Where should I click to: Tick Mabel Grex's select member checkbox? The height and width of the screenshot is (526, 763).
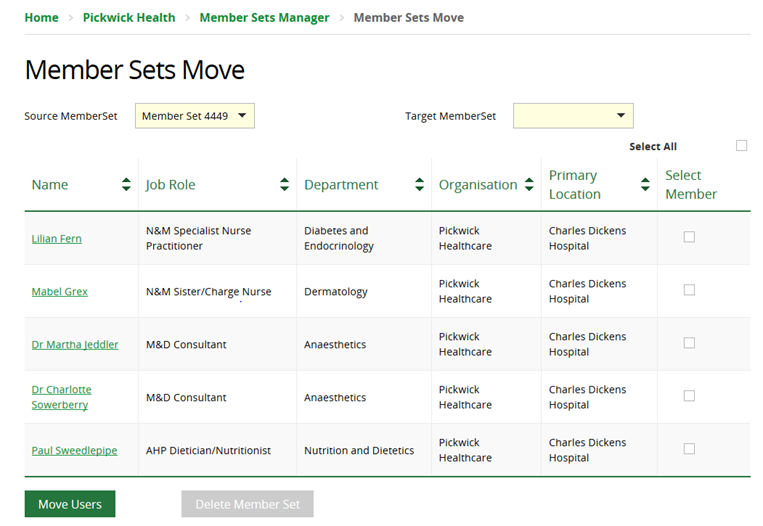point(689,290)
